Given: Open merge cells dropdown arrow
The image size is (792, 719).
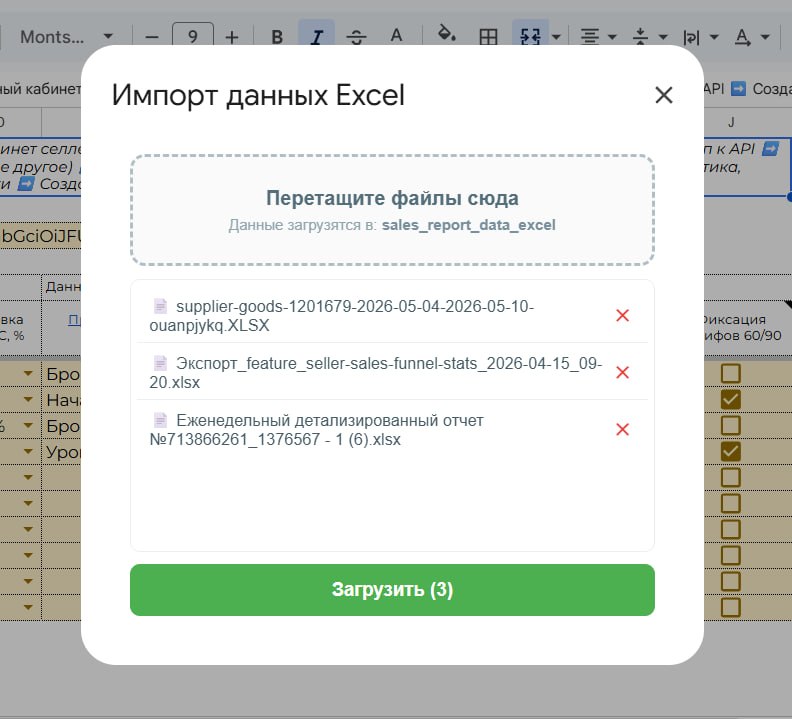Looking at the screenshot, I should click(x=556, y=37).
